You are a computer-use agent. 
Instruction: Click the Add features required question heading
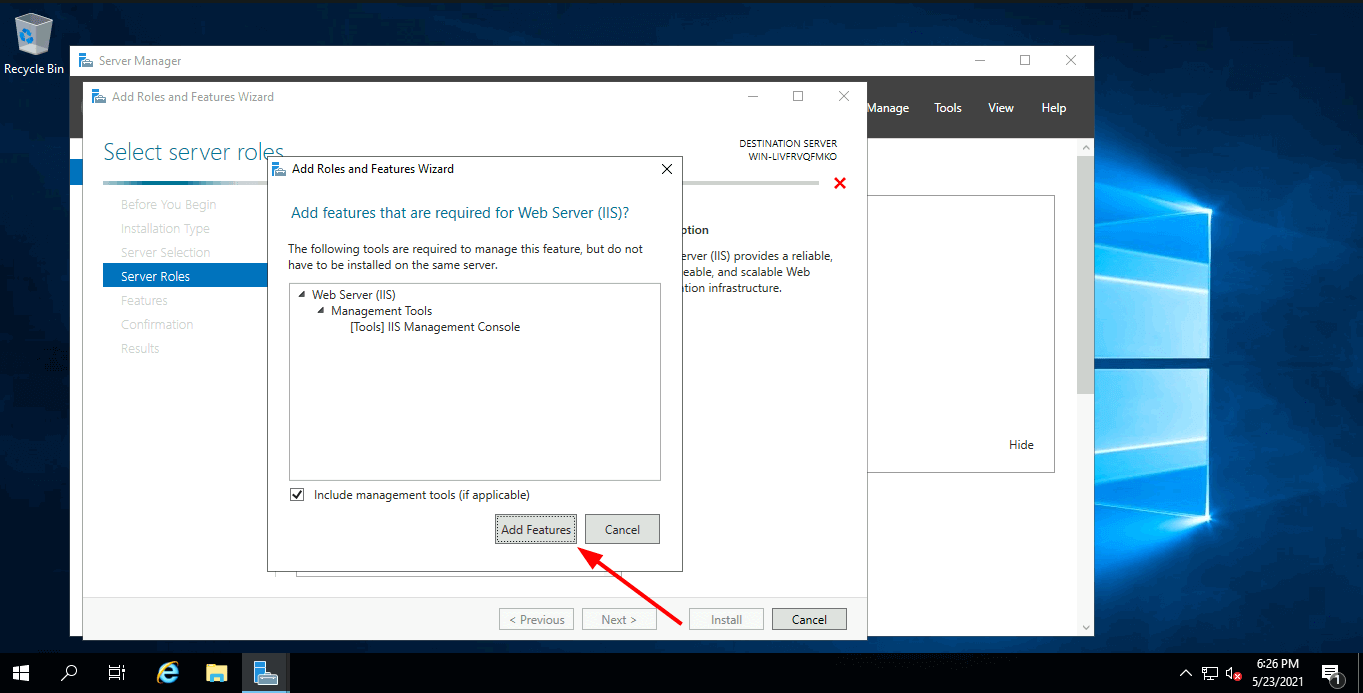click(x=459, y=213)
